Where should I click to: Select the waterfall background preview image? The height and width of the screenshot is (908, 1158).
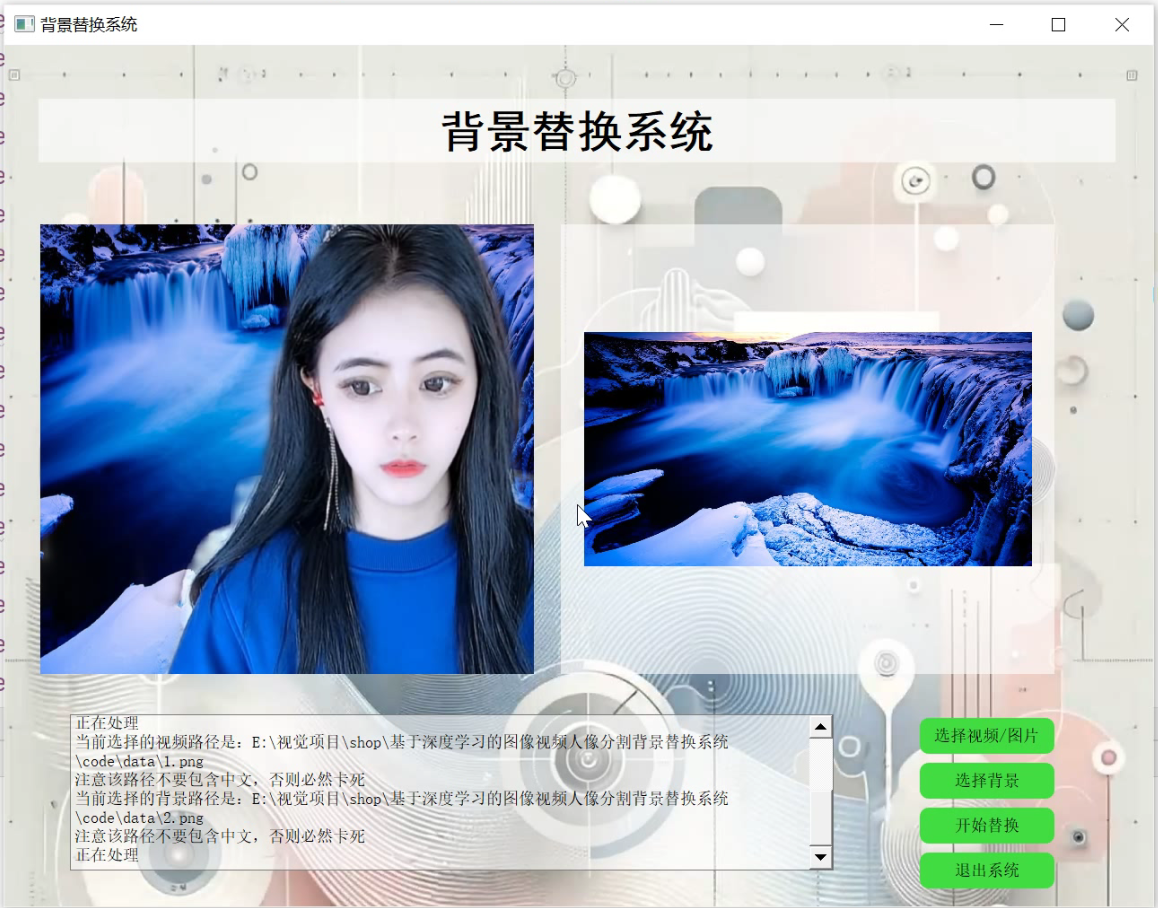(808, 449)
